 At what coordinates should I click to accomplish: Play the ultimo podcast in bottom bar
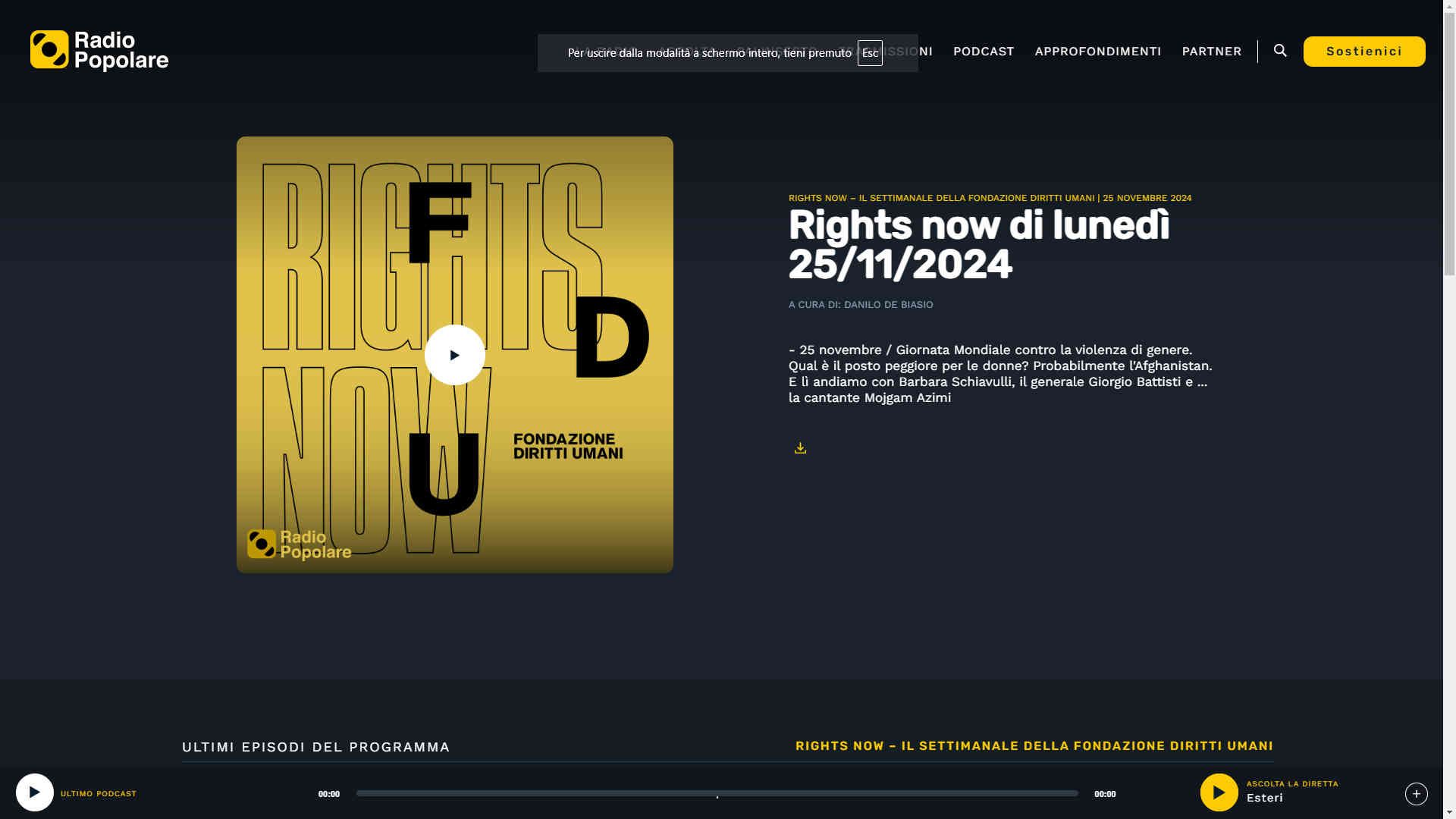tap(35, 792)
